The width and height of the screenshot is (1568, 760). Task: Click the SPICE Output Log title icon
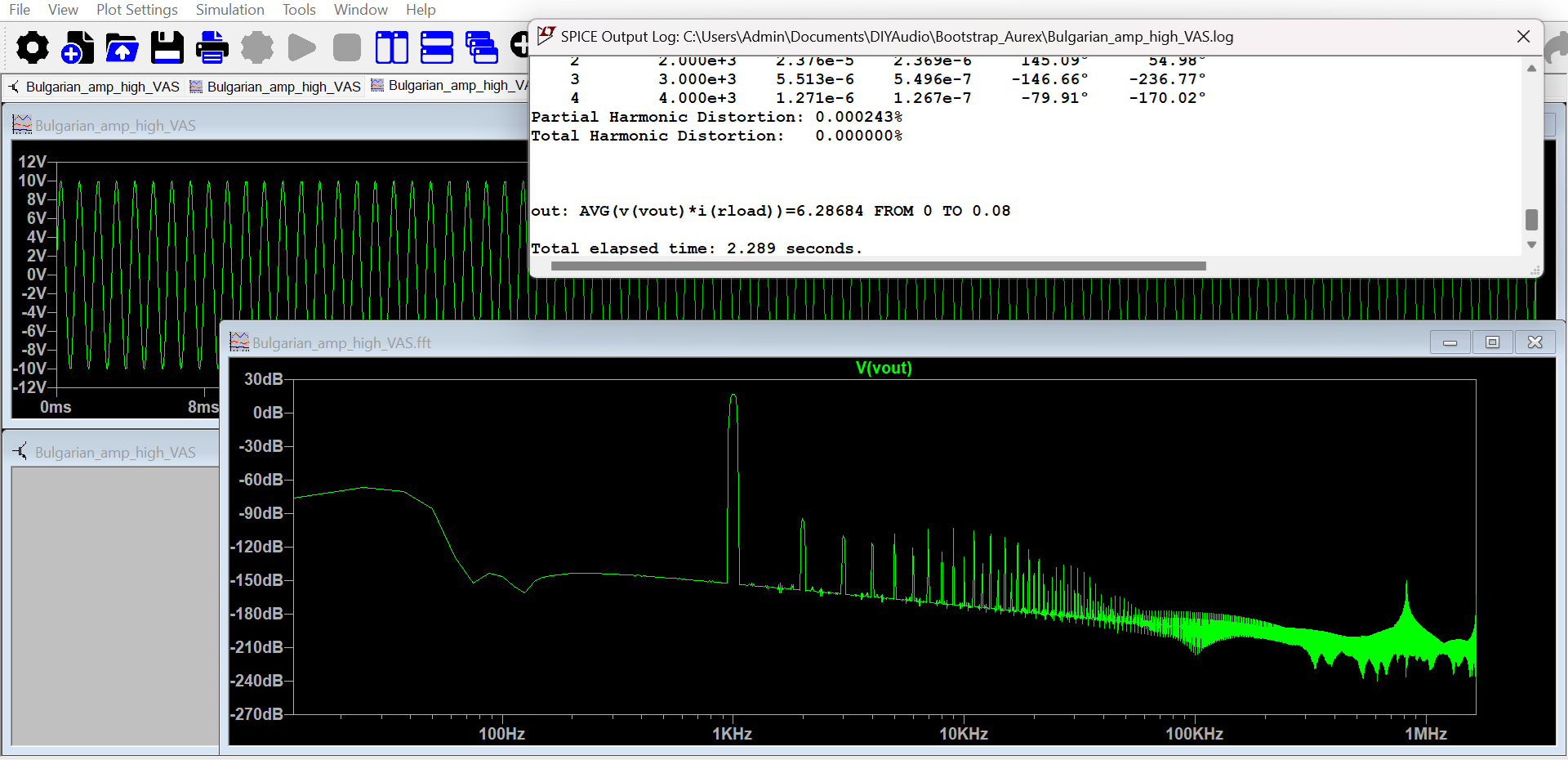(x=546, y=36)
